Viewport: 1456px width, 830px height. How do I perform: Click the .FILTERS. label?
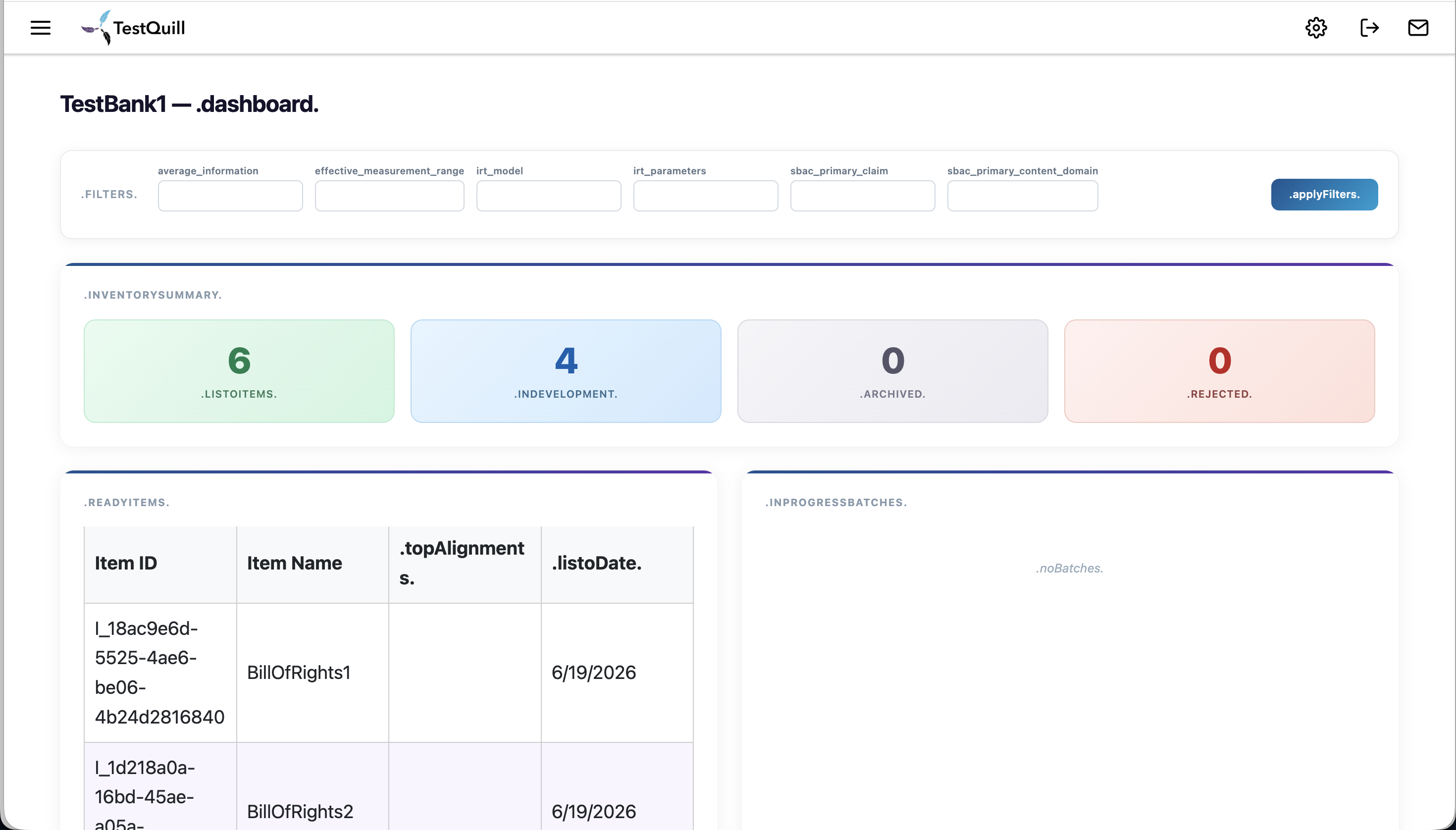[x=109, y=195]
